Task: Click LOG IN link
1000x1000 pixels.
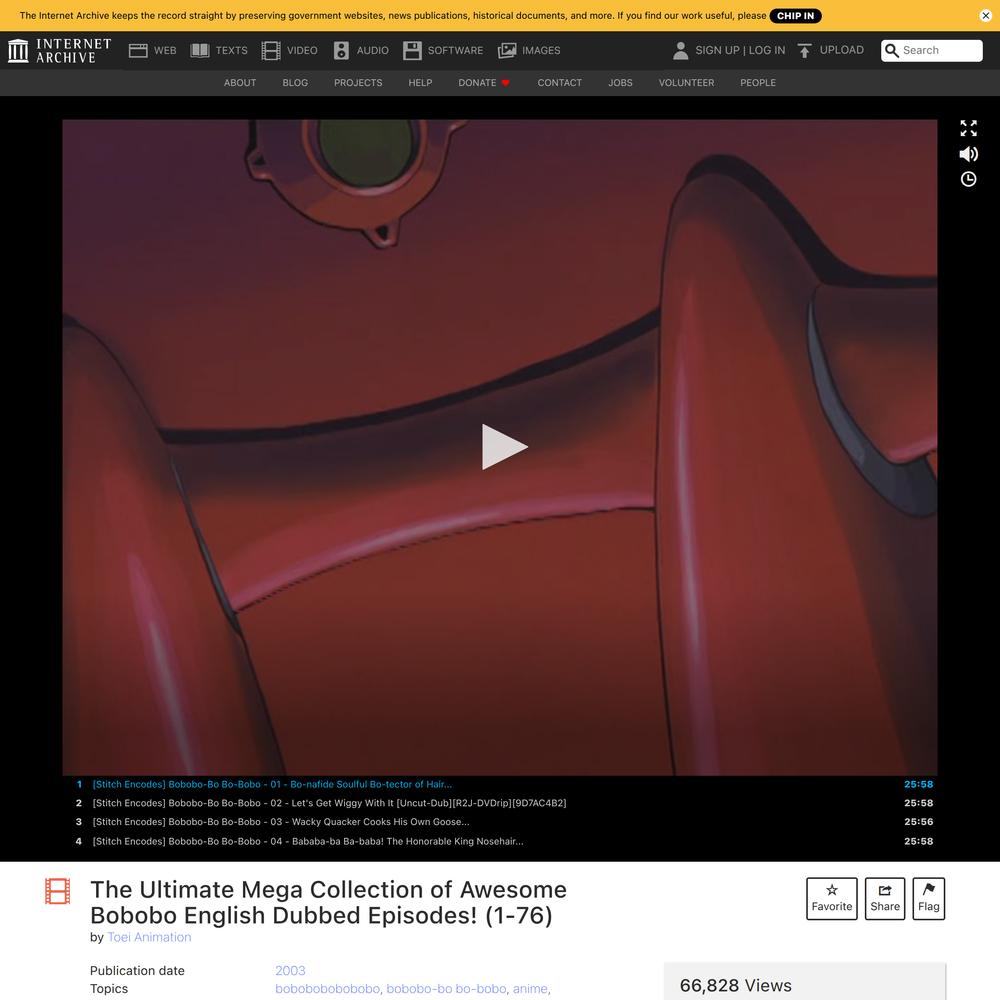Action: 767,50
